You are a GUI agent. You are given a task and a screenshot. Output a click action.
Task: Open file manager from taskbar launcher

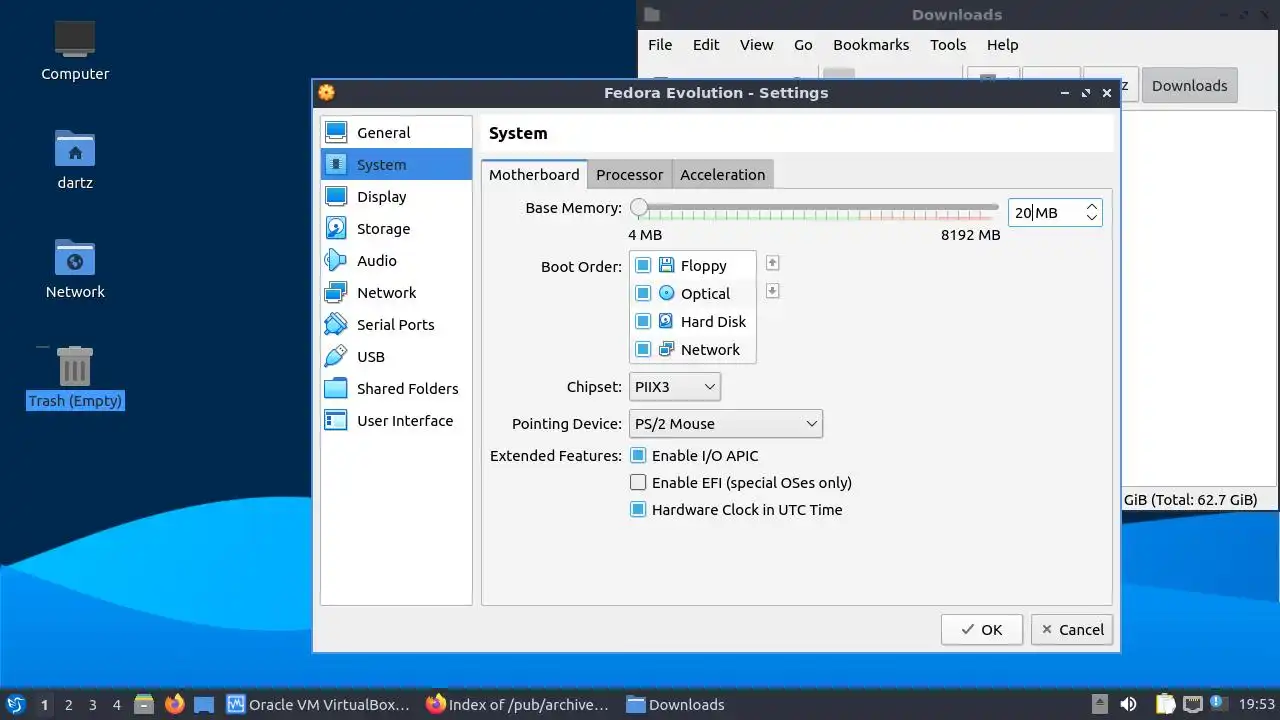(x=144, y=705)
